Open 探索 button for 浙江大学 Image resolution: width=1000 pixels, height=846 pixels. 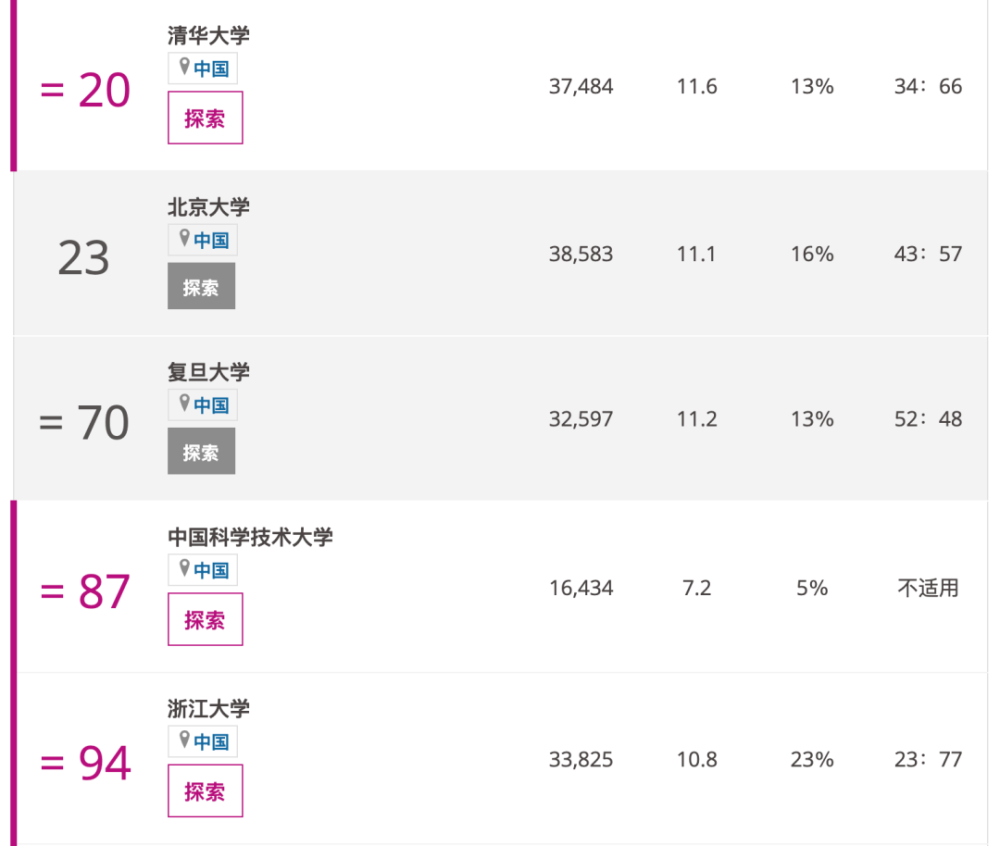point(205,791)
